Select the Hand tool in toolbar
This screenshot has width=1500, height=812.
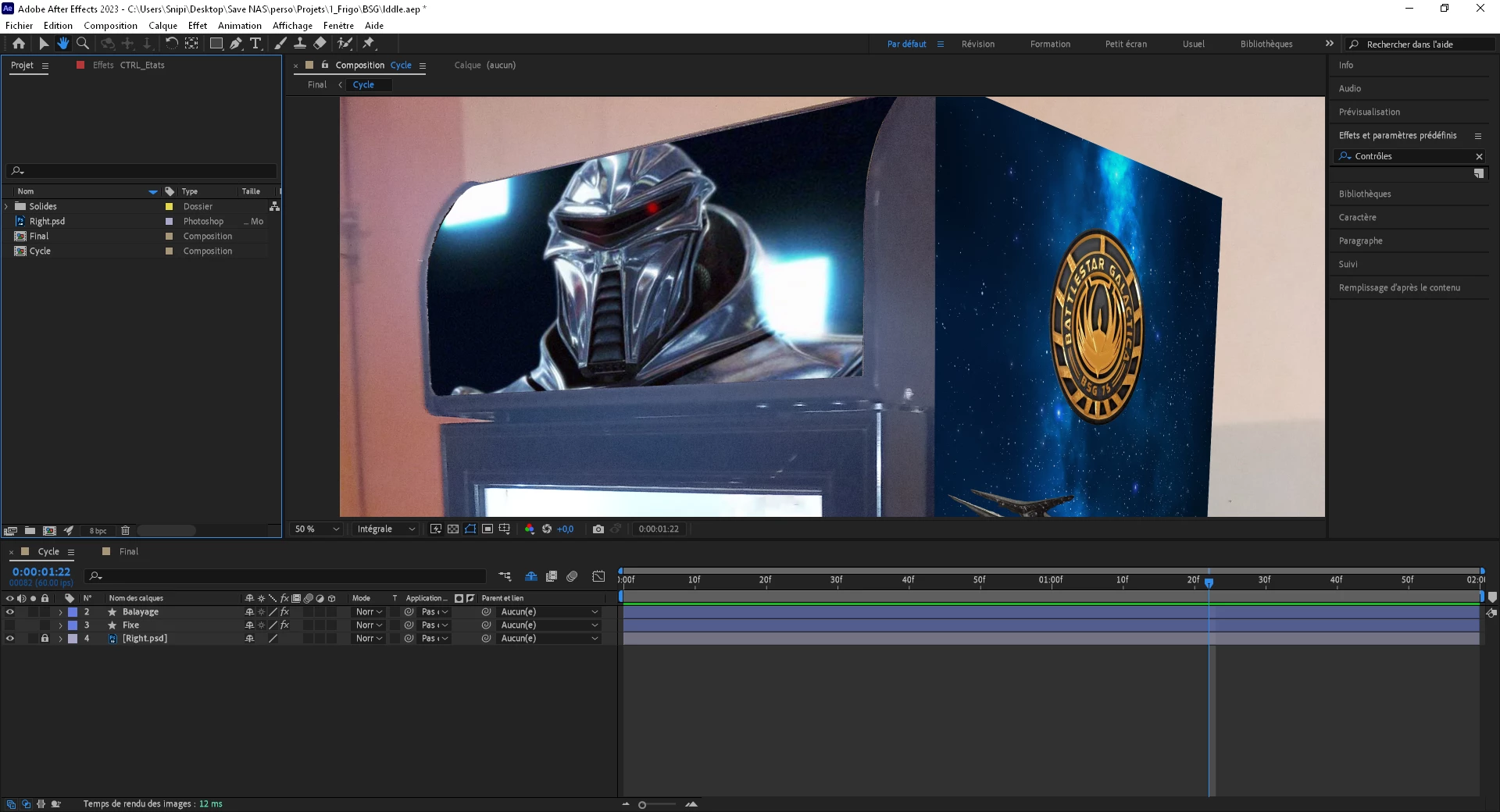point(63,44)
